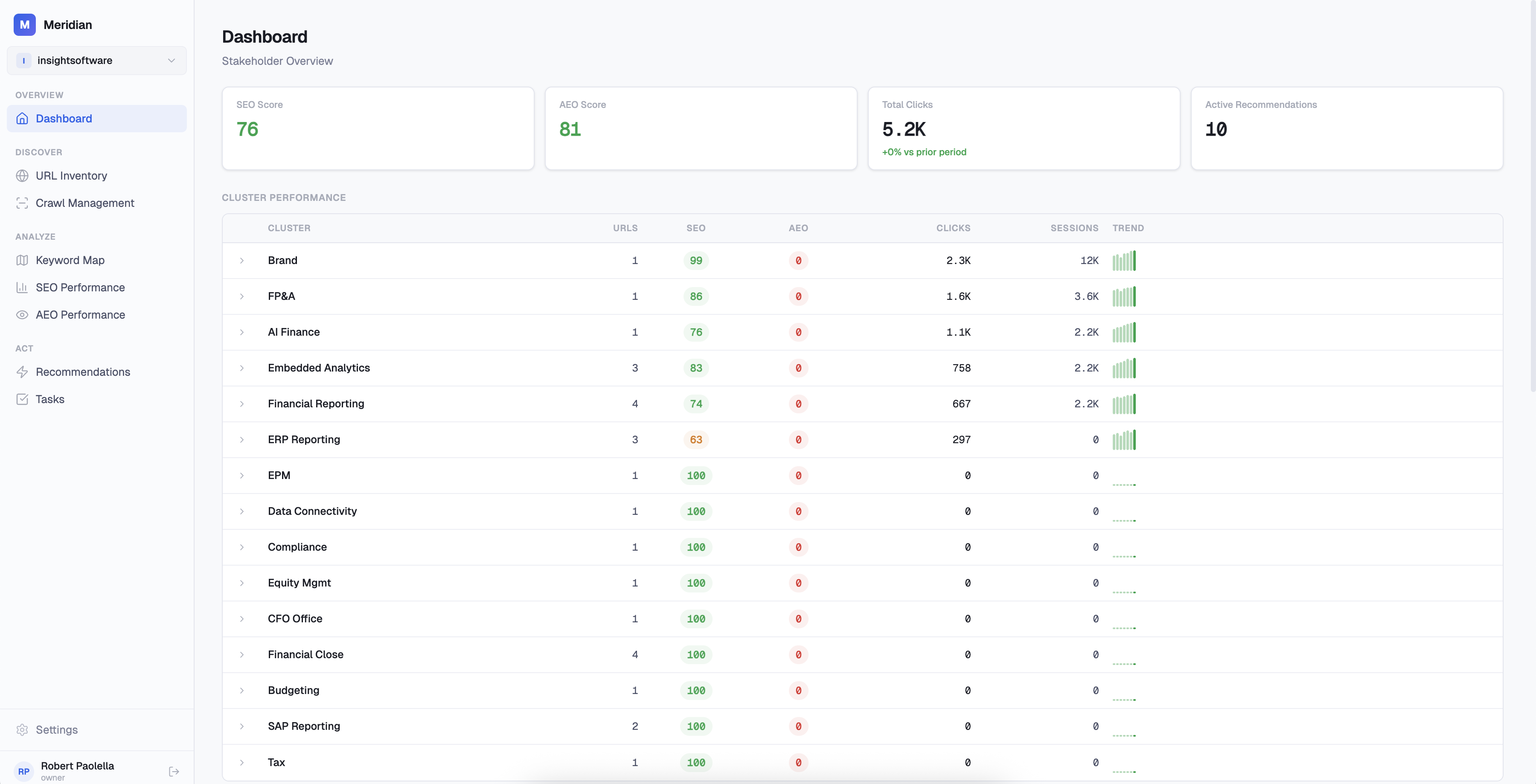Expand the ERP Reporting cluster row
This screenshot has width=1536, height=784.
point(242,439)
